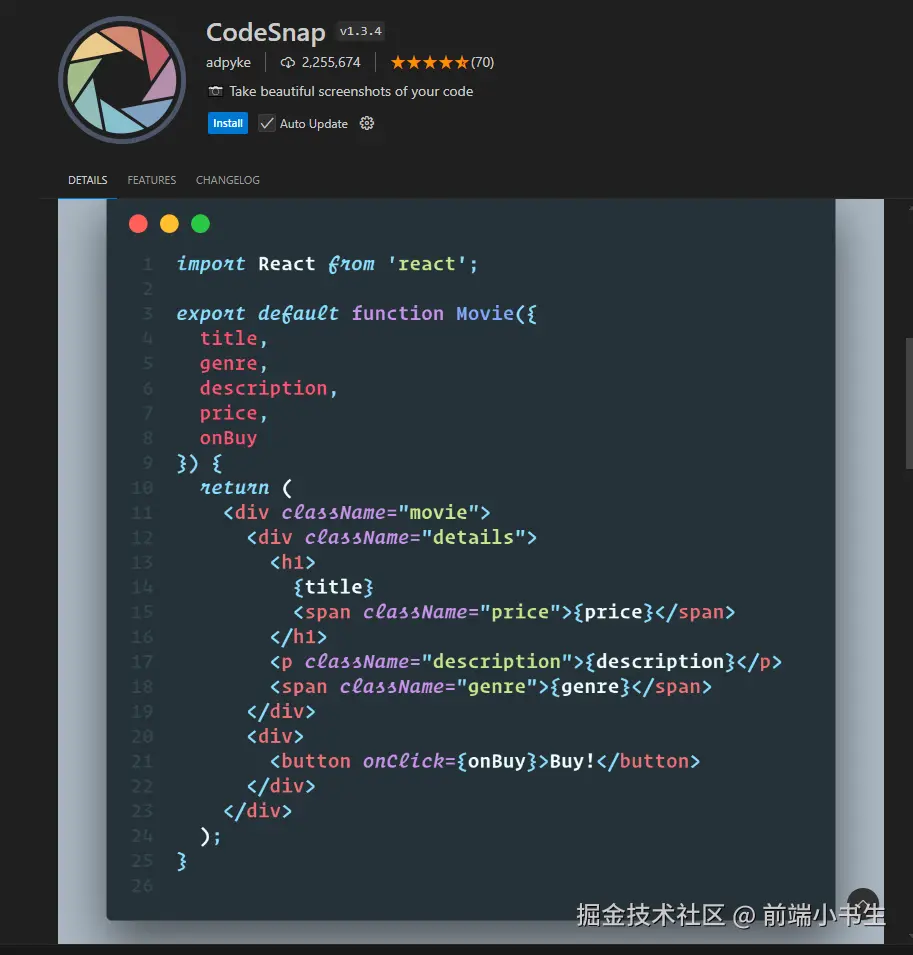
Task: Click the yellow traffic-light dot in the screenshot
Action: point(169,224)
